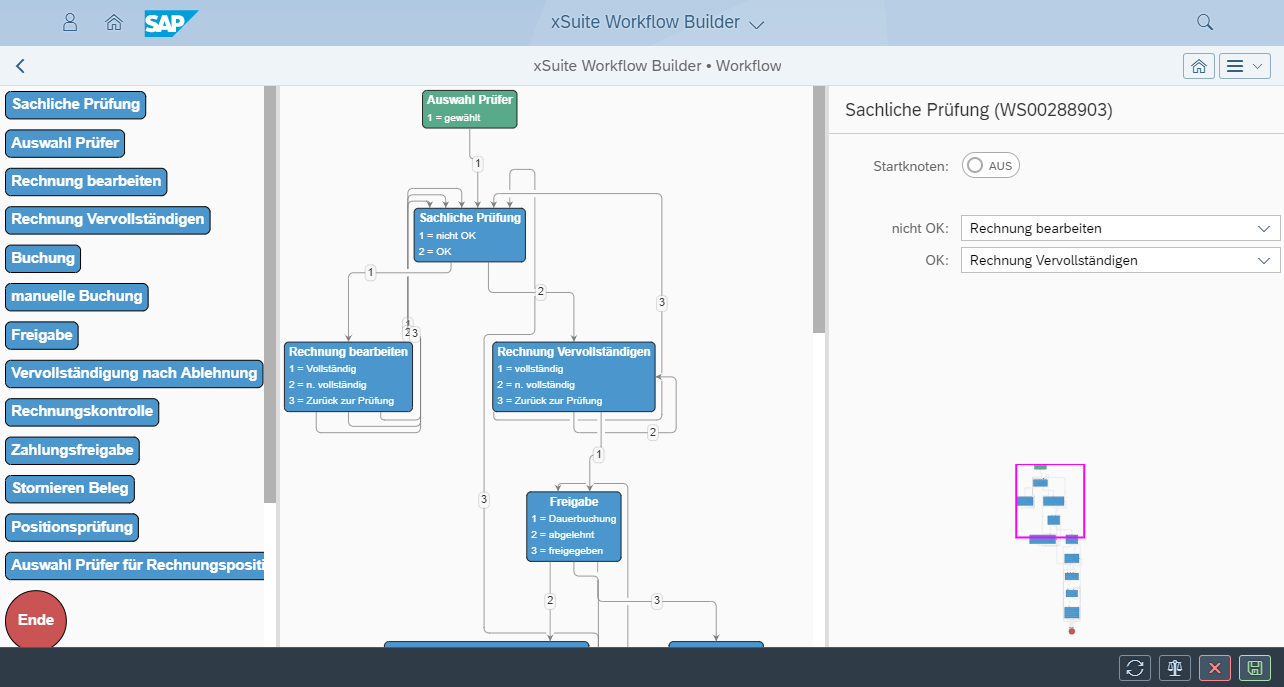Click the home icon in the top bar

coord(113,21)
